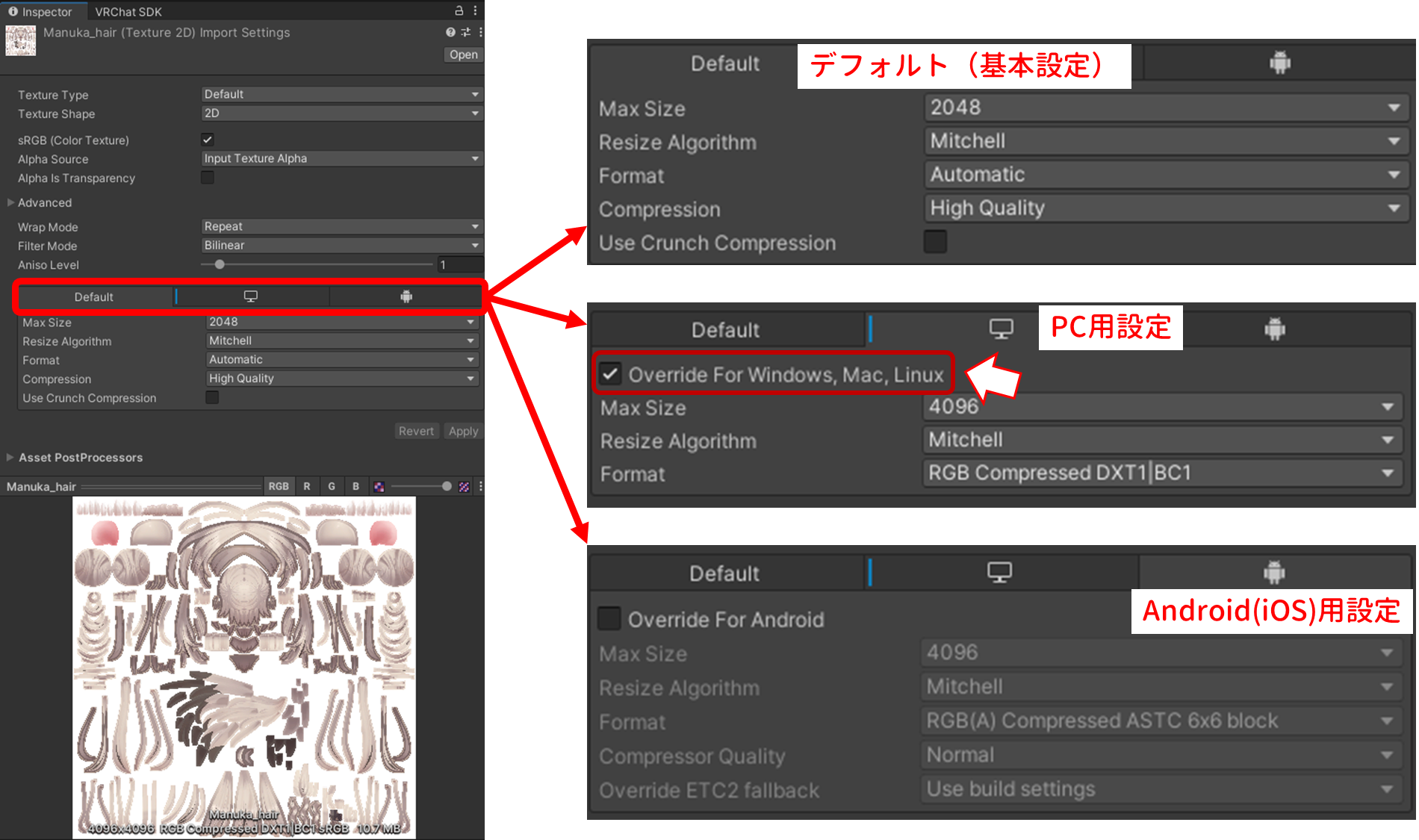
Task: Toggle the sRGB (Color Texture) checkbox
Action: (x=208, y=140)
